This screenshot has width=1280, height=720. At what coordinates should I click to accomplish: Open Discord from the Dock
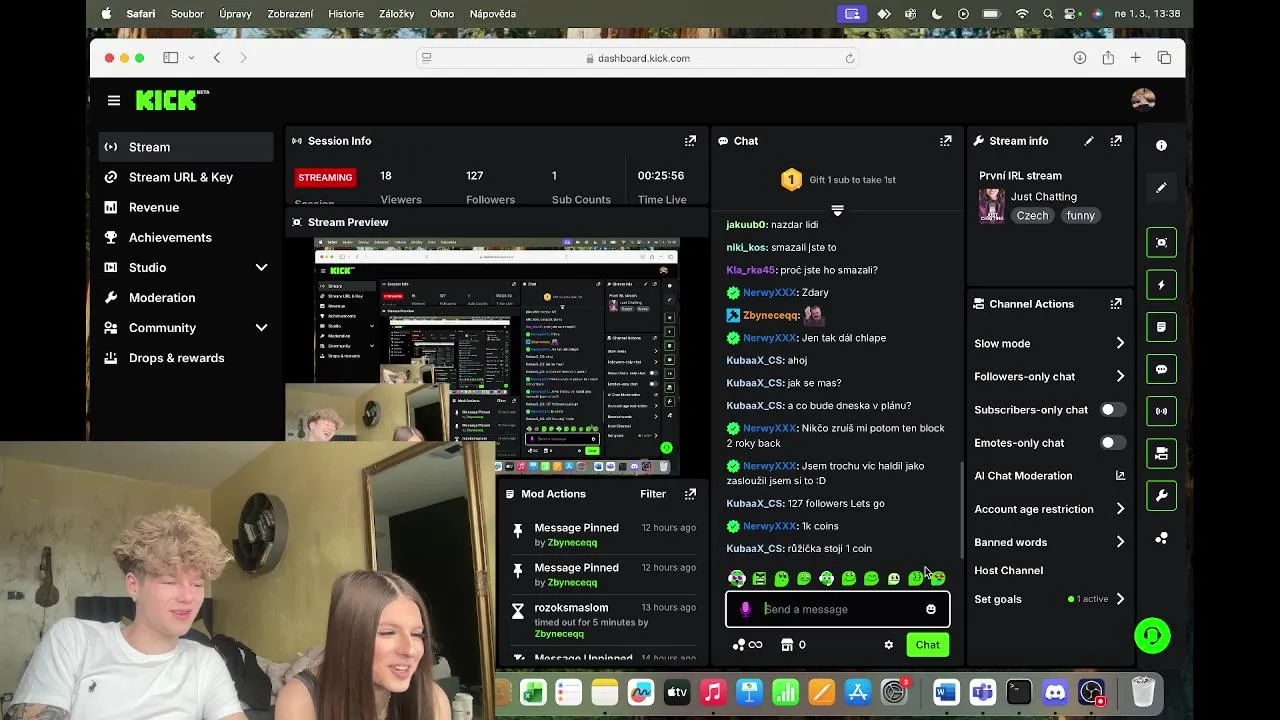1055,692
